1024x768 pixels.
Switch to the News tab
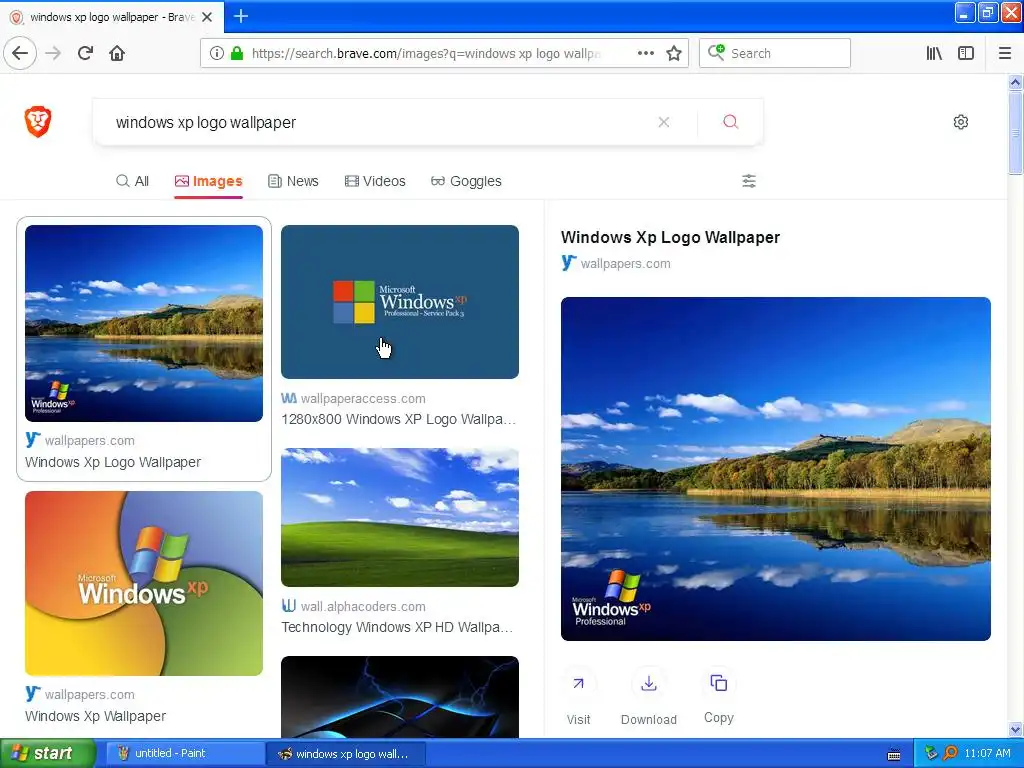[293, 181]
